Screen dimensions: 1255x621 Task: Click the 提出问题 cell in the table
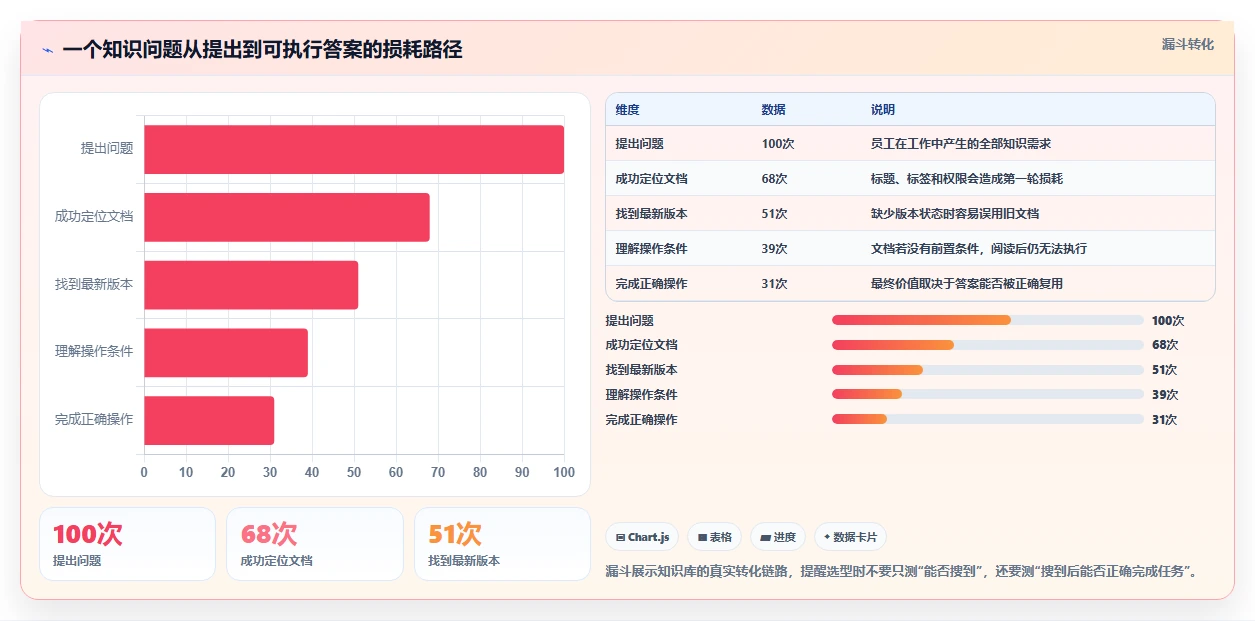[x=640, y=144]
